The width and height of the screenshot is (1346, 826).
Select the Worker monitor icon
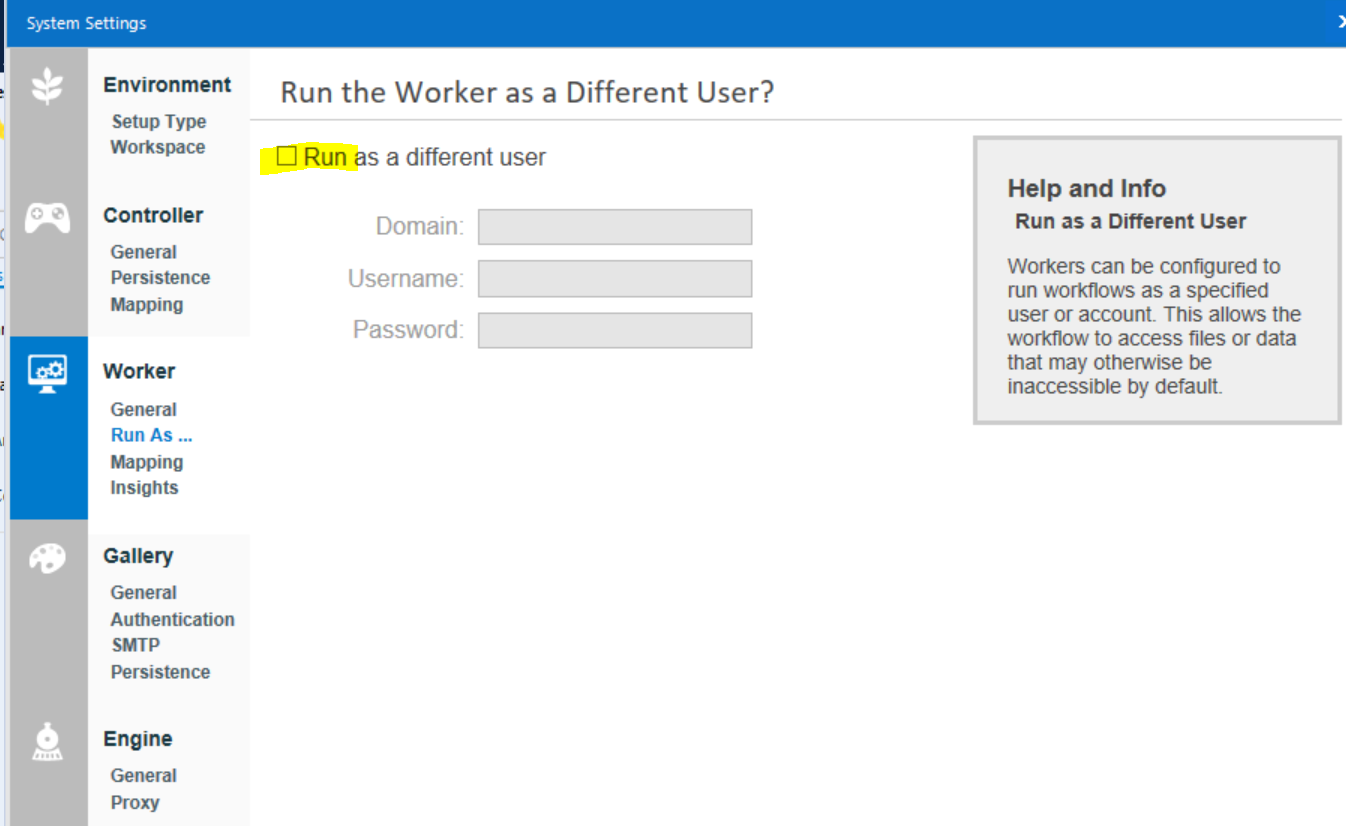pyautogui.click(x=48, y=371)
